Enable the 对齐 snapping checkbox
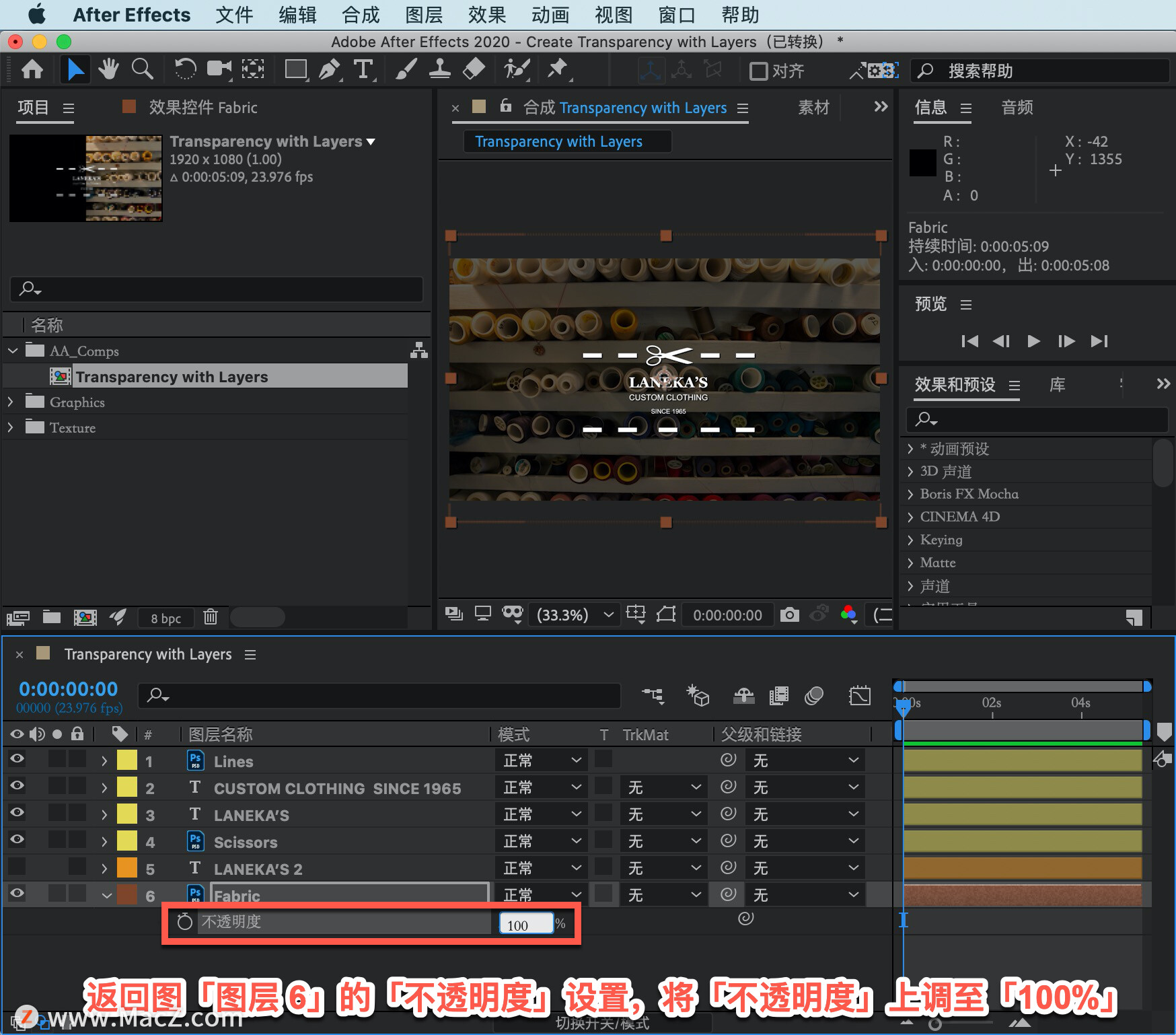The image size is (1176, 1035). pos(758,71)
